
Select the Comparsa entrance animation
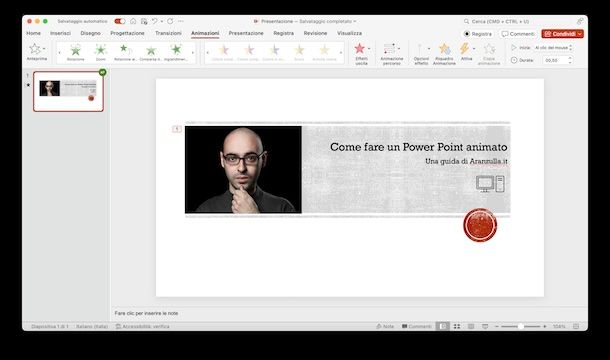pos(151,52)
